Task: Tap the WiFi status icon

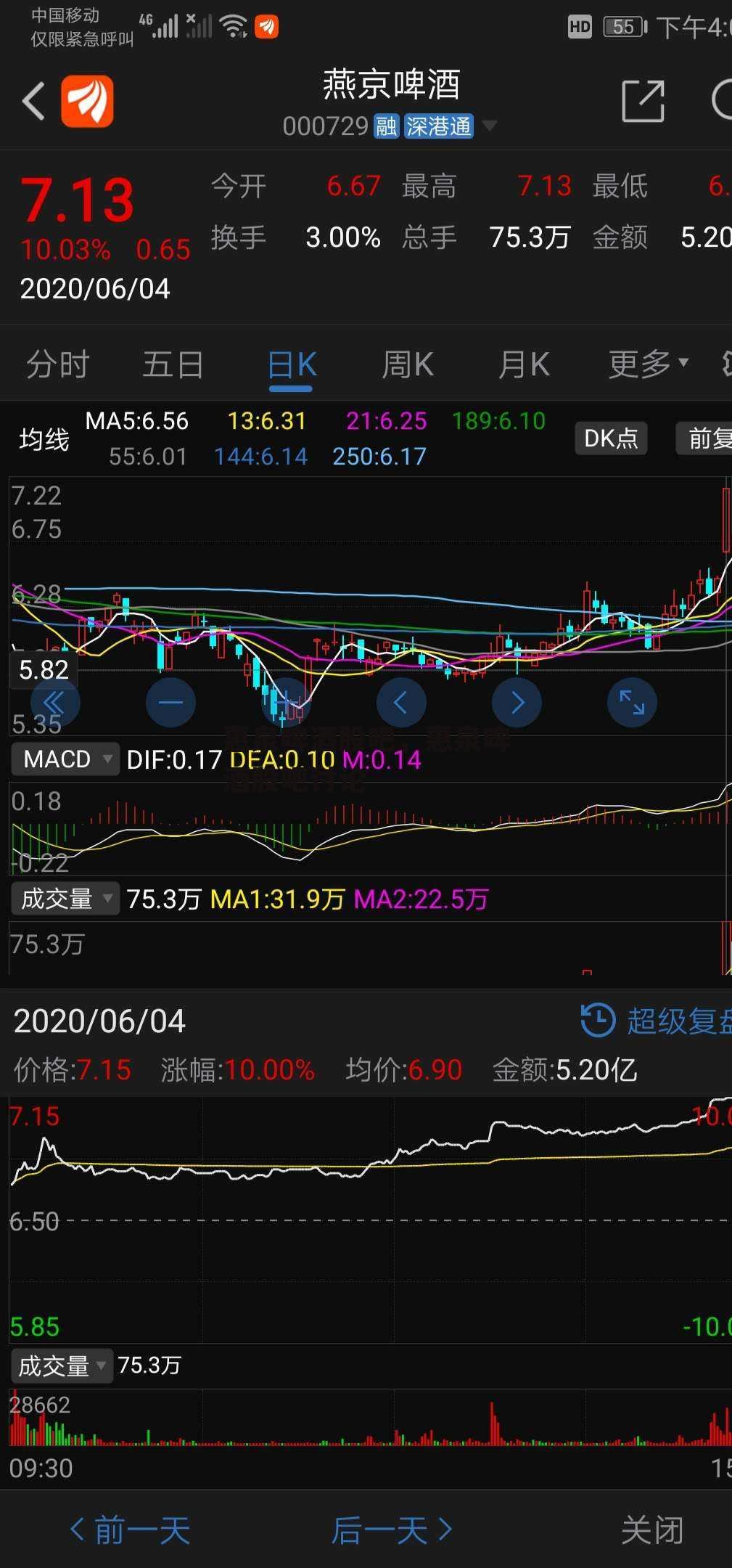Action: (234, 26)
